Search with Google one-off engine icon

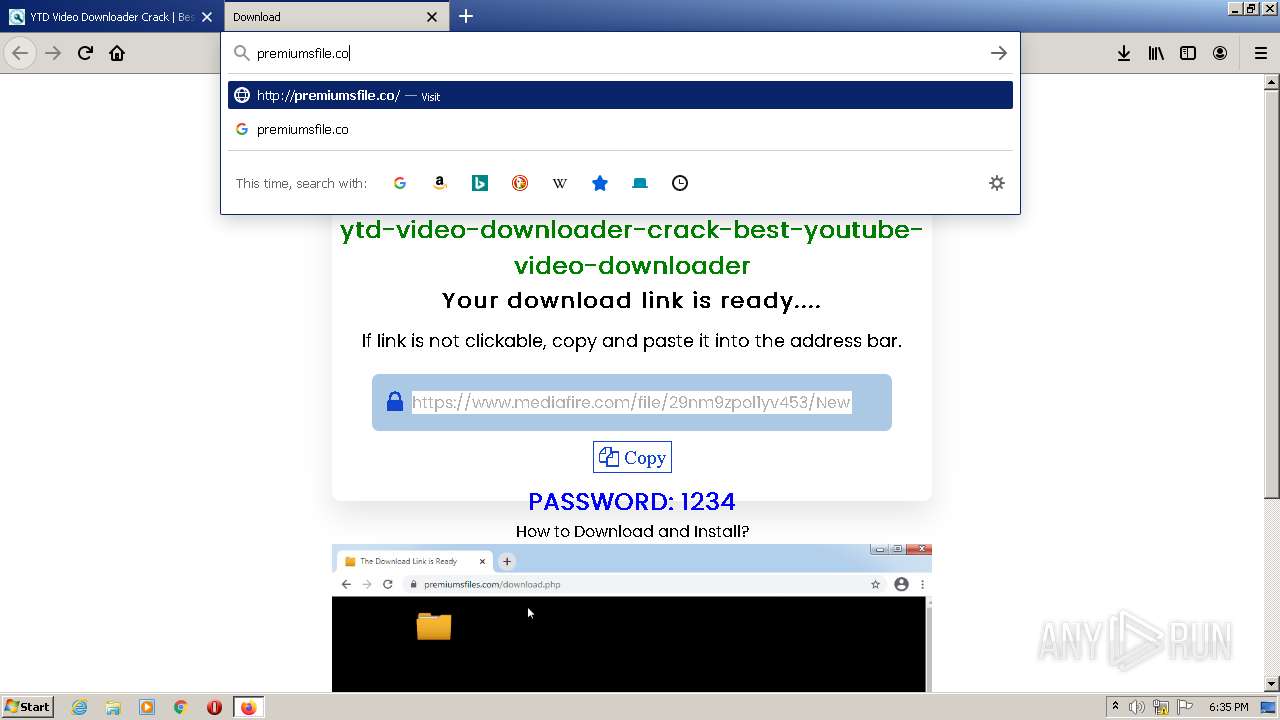click(400, 183)
